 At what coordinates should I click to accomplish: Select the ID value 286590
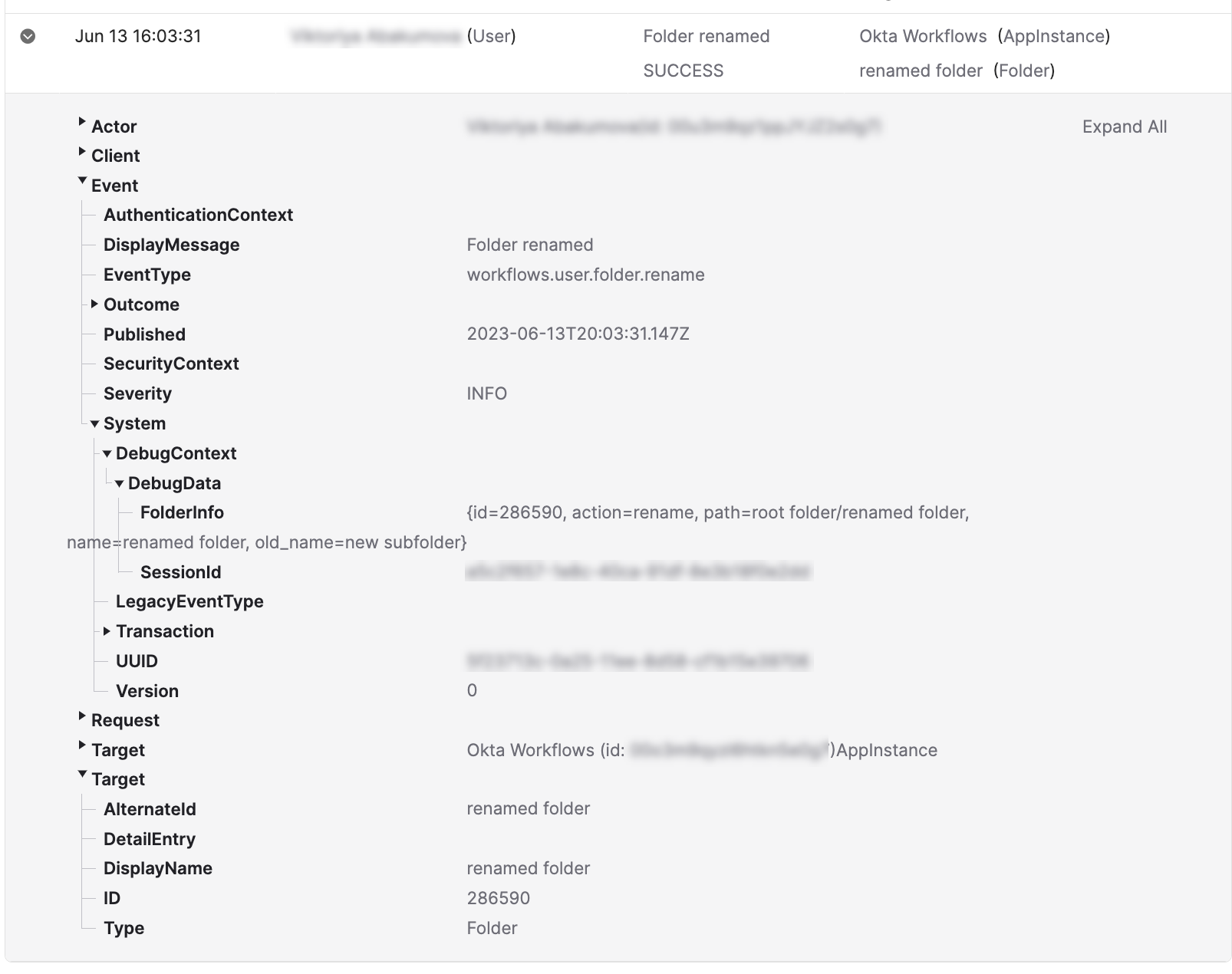(498, 898)
